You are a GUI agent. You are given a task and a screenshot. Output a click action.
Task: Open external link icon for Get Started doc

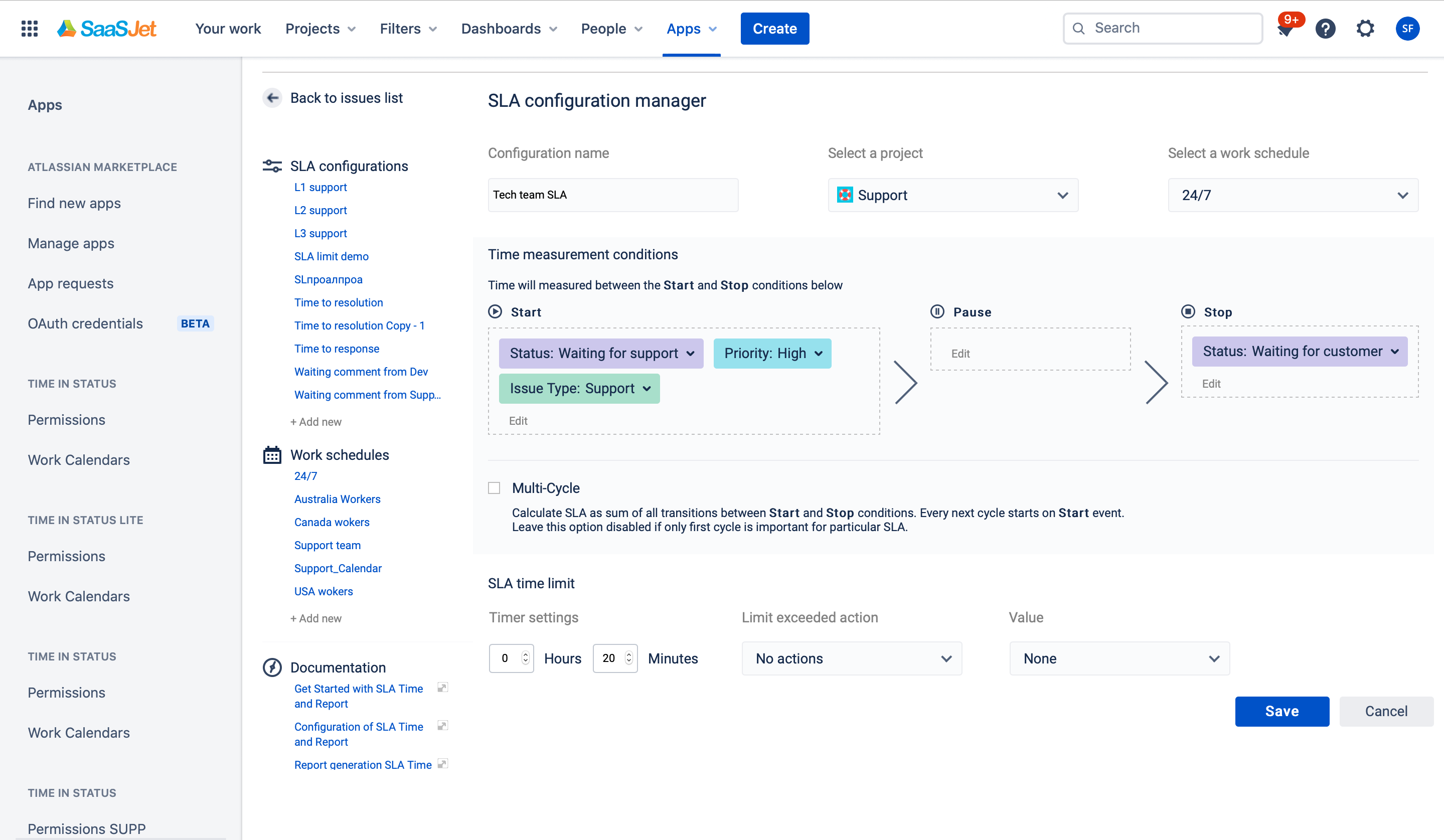coord(442,688)
